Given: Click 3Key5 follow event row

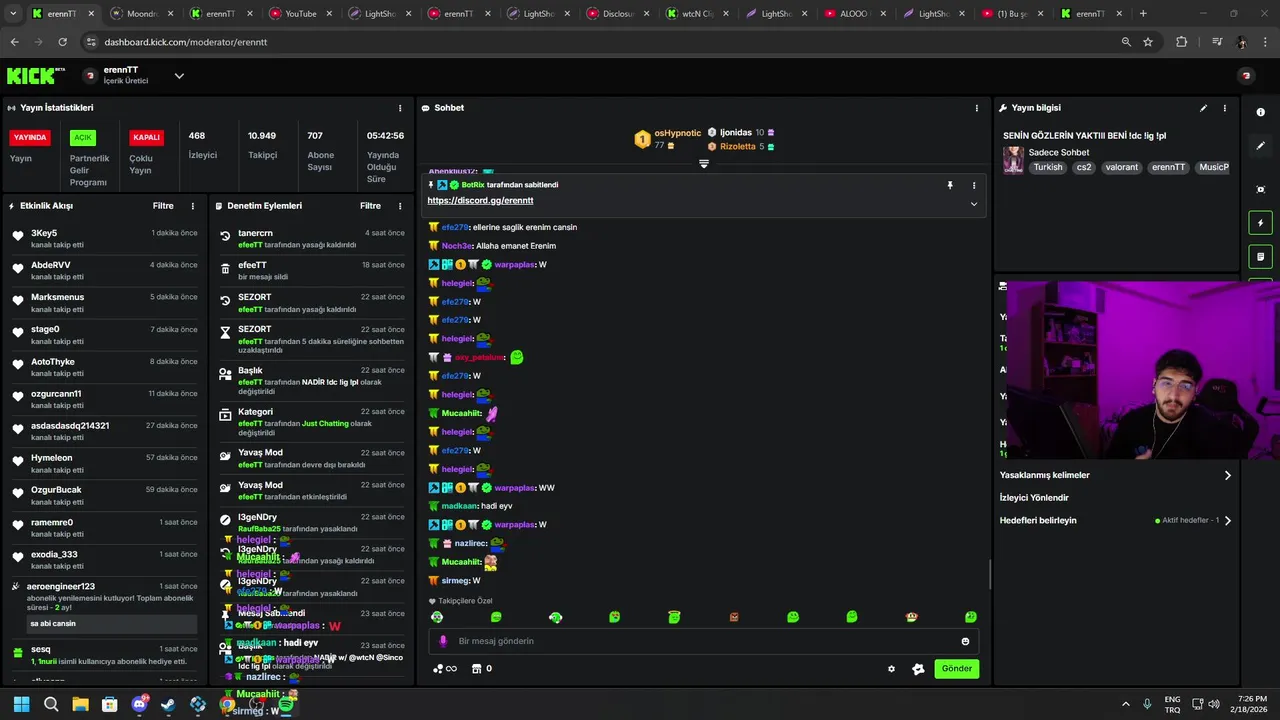Looking at the screenshot, I should (105, 238).
